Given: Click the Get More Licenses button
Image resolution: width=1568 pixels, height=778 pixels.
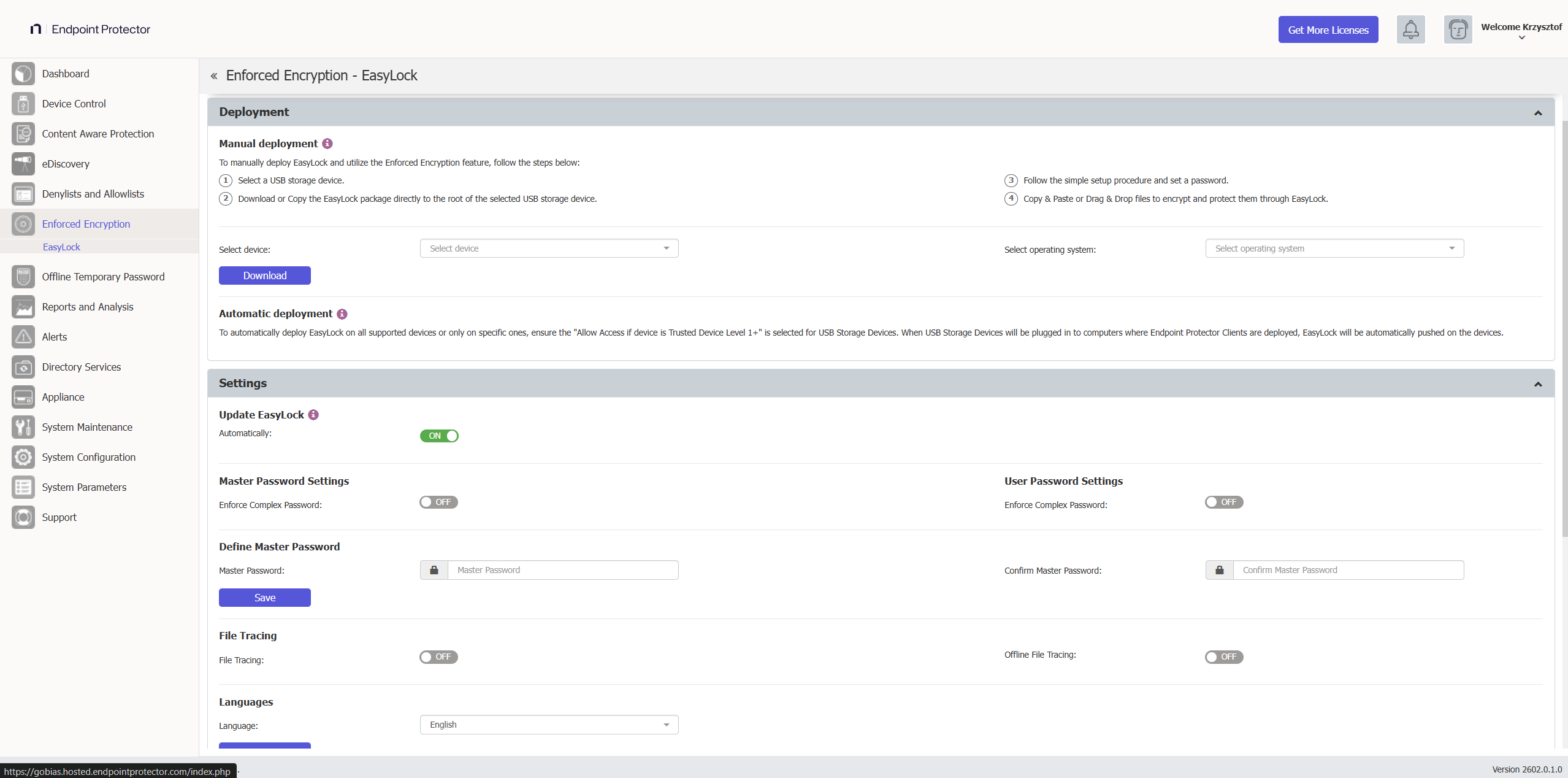Looking at the screenshot, I should tap(1328, 29).
